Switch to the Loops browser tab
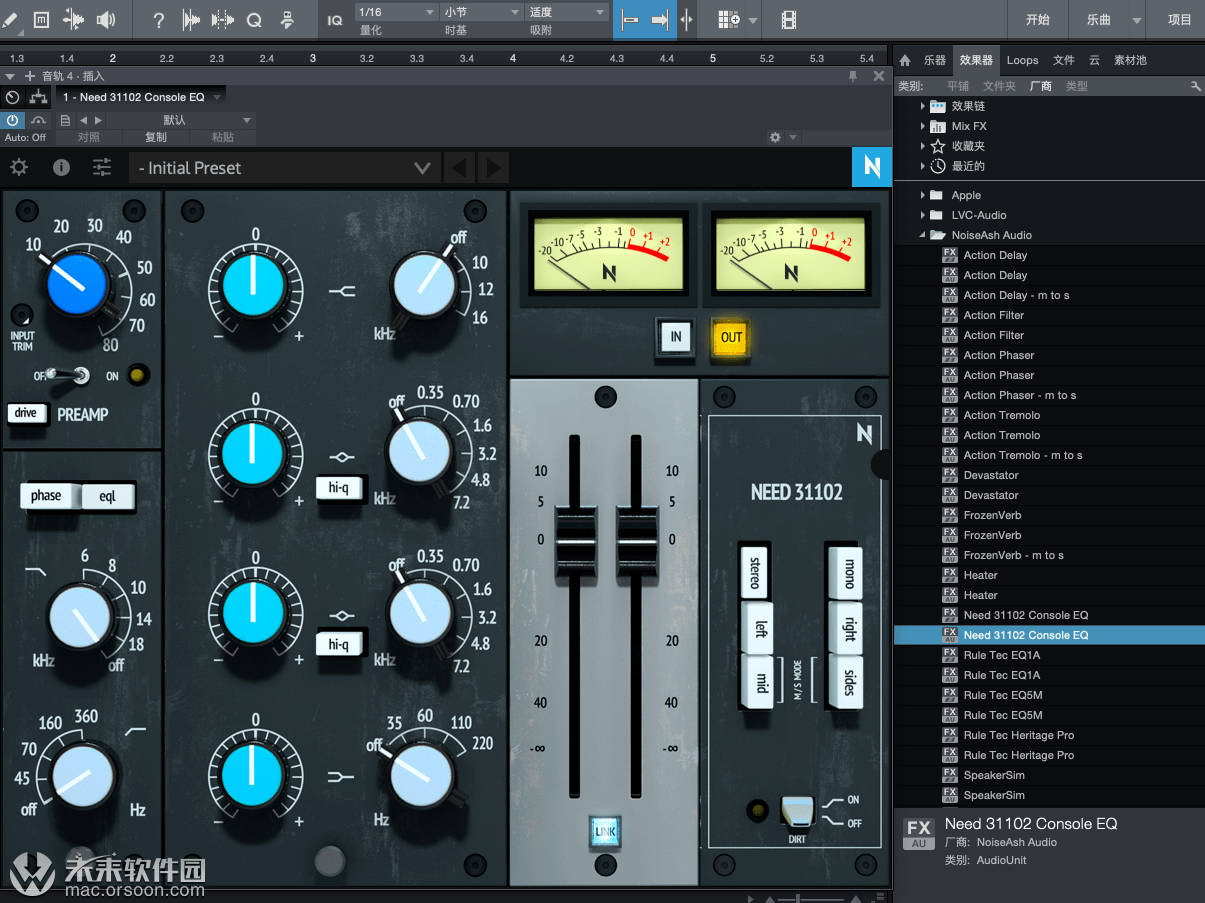The height and width of the screenshot is (903, 1205). pyautogui.click(x=1022, y=60)
